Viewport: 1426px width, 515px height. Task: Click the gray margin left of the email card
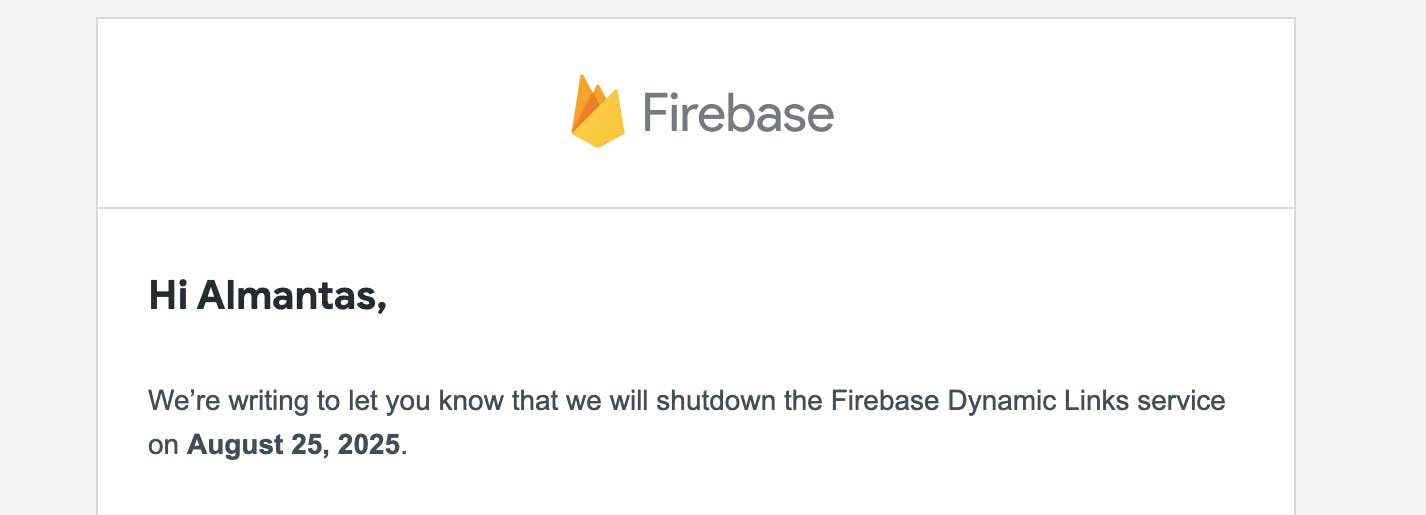[x=48, y=257]
